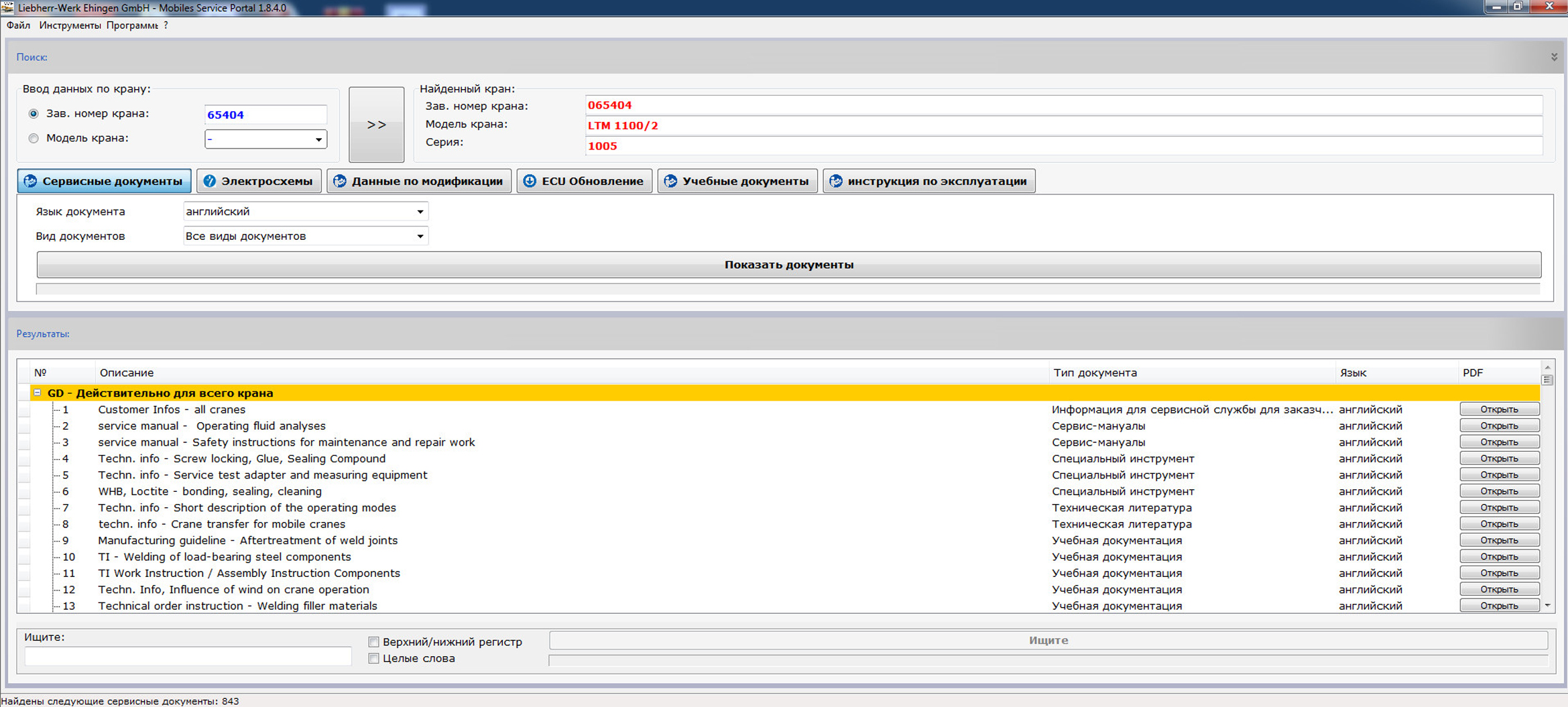Enable the Целые слова checkbox
Image resolution: width=1568 pixels, height=707 pixels.
[x=374, y=659]
